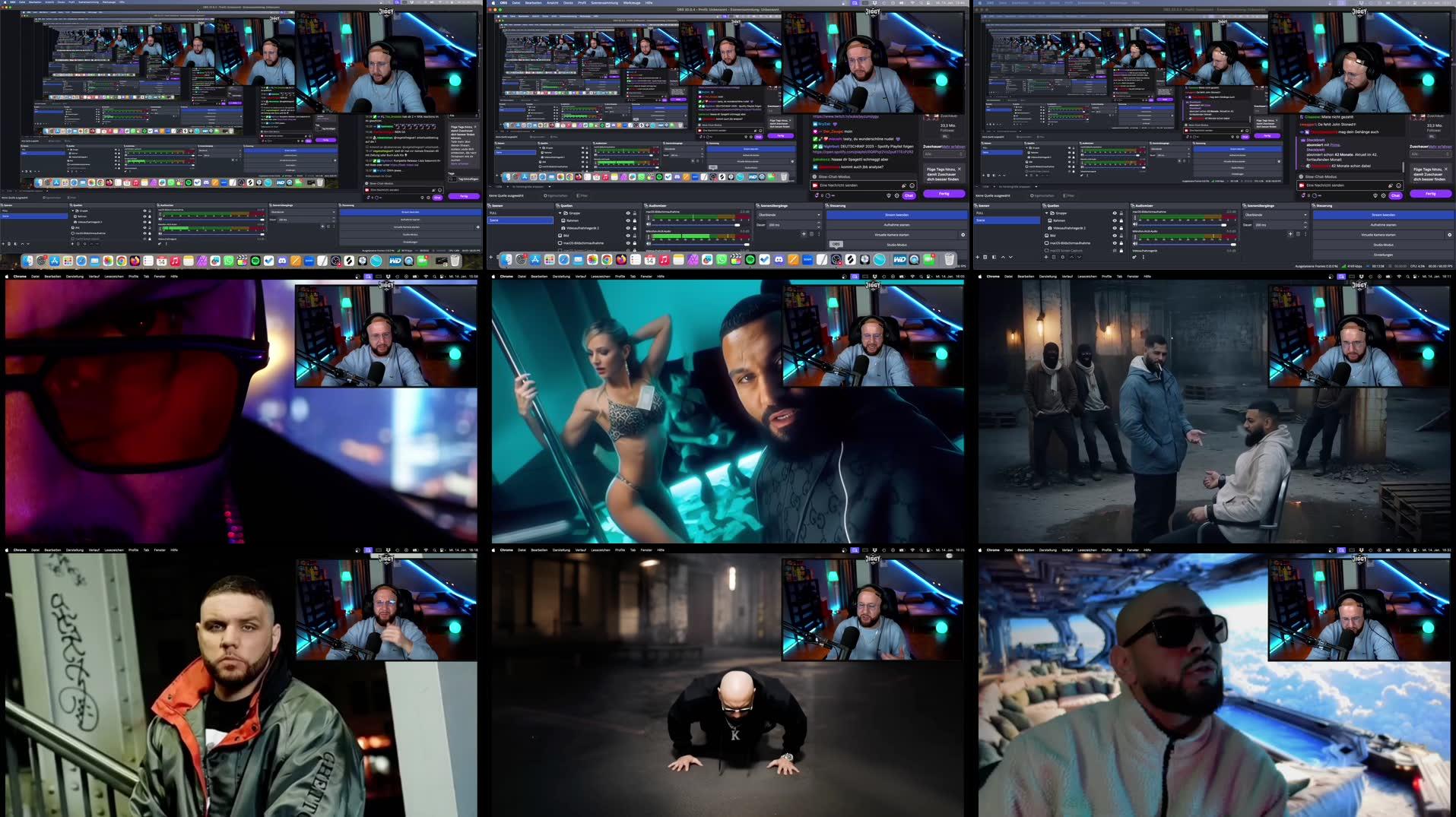Click the Fertig button in the tags panel
This screenshot has width=1456, height=817.
click(945, 194)
